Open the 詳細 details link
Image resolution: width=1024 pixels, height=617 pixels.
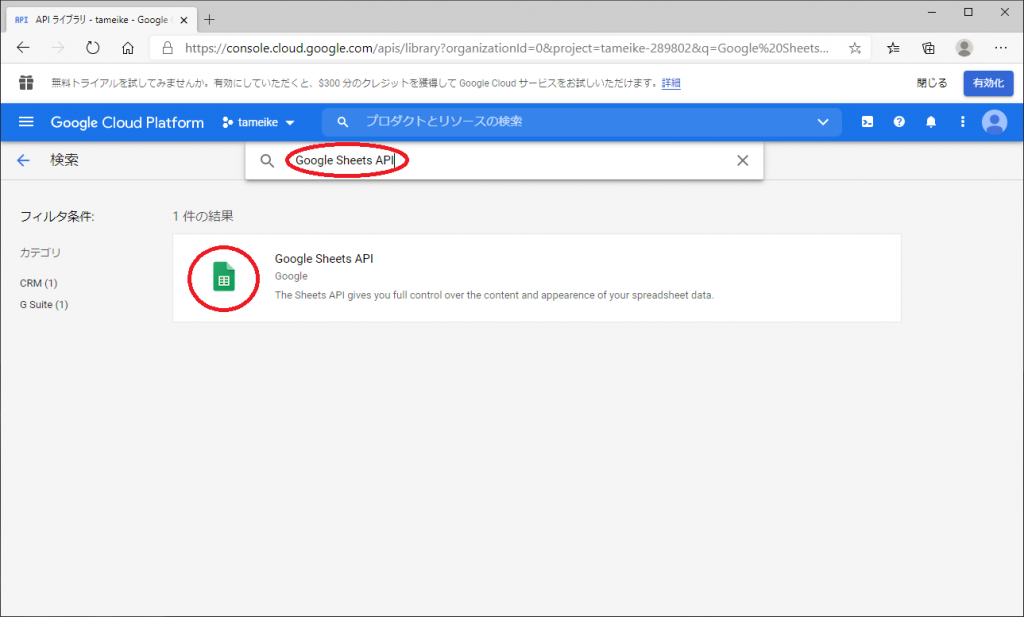671,83
